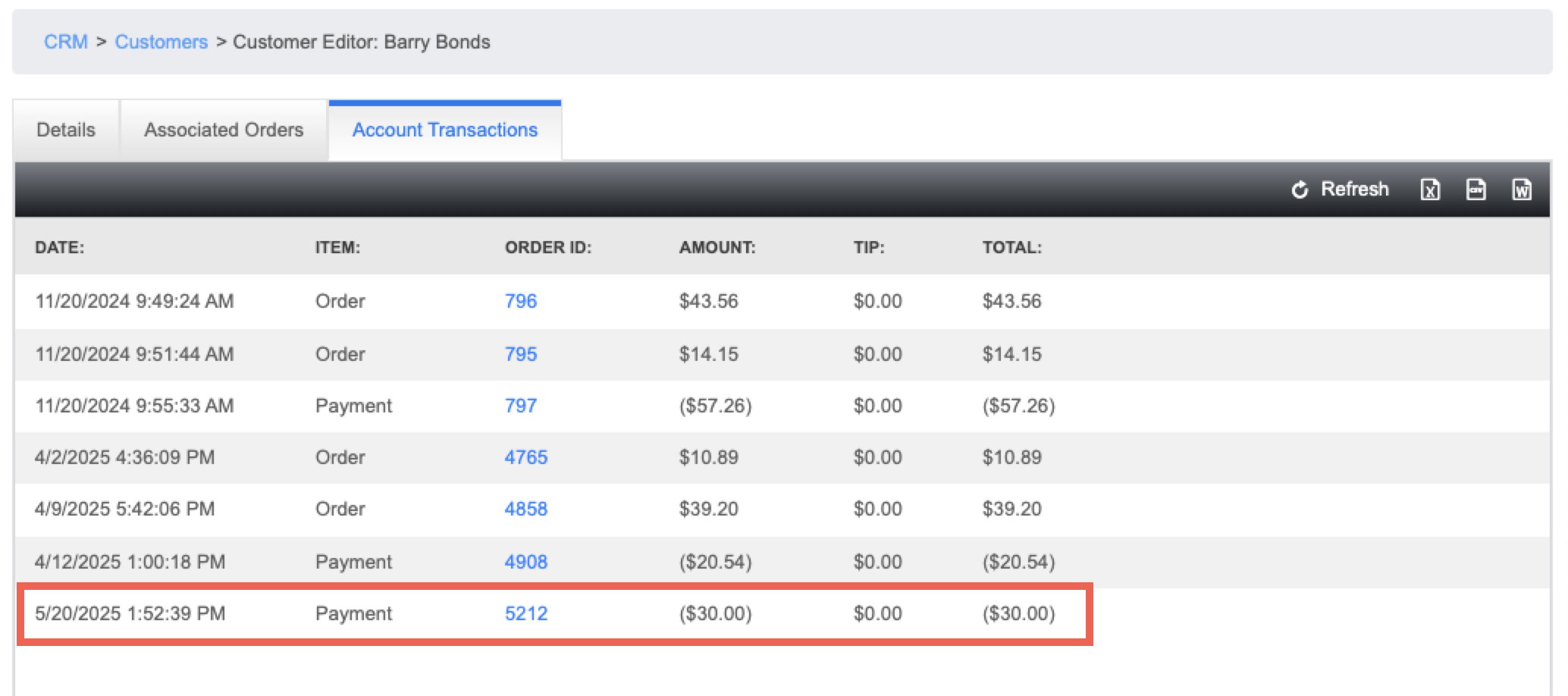
Task: Open the Associated Orders tab
Action: pyautogui.click(x=224, y=130)
